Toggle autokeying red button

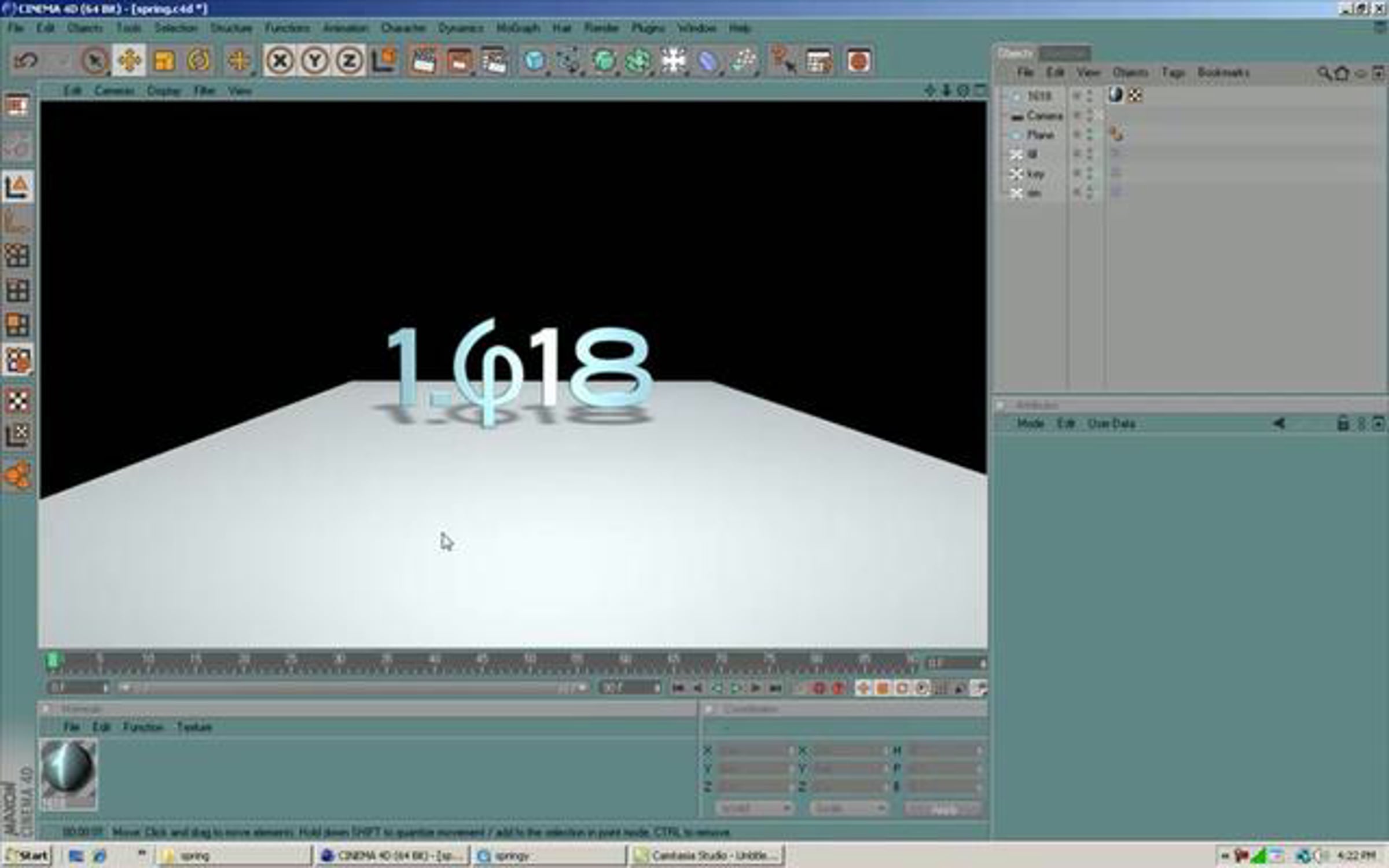[x=838, y=687]
